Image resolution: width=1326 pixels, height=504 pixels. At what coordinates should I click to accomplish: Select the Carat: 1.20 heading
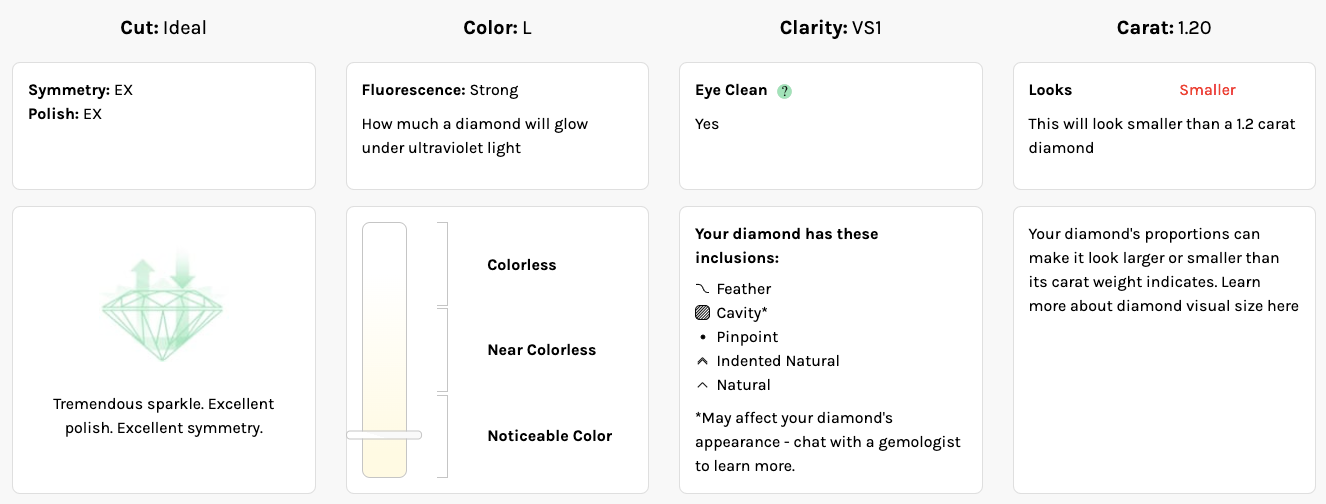pyautogui.click(x=1164, y=28)
